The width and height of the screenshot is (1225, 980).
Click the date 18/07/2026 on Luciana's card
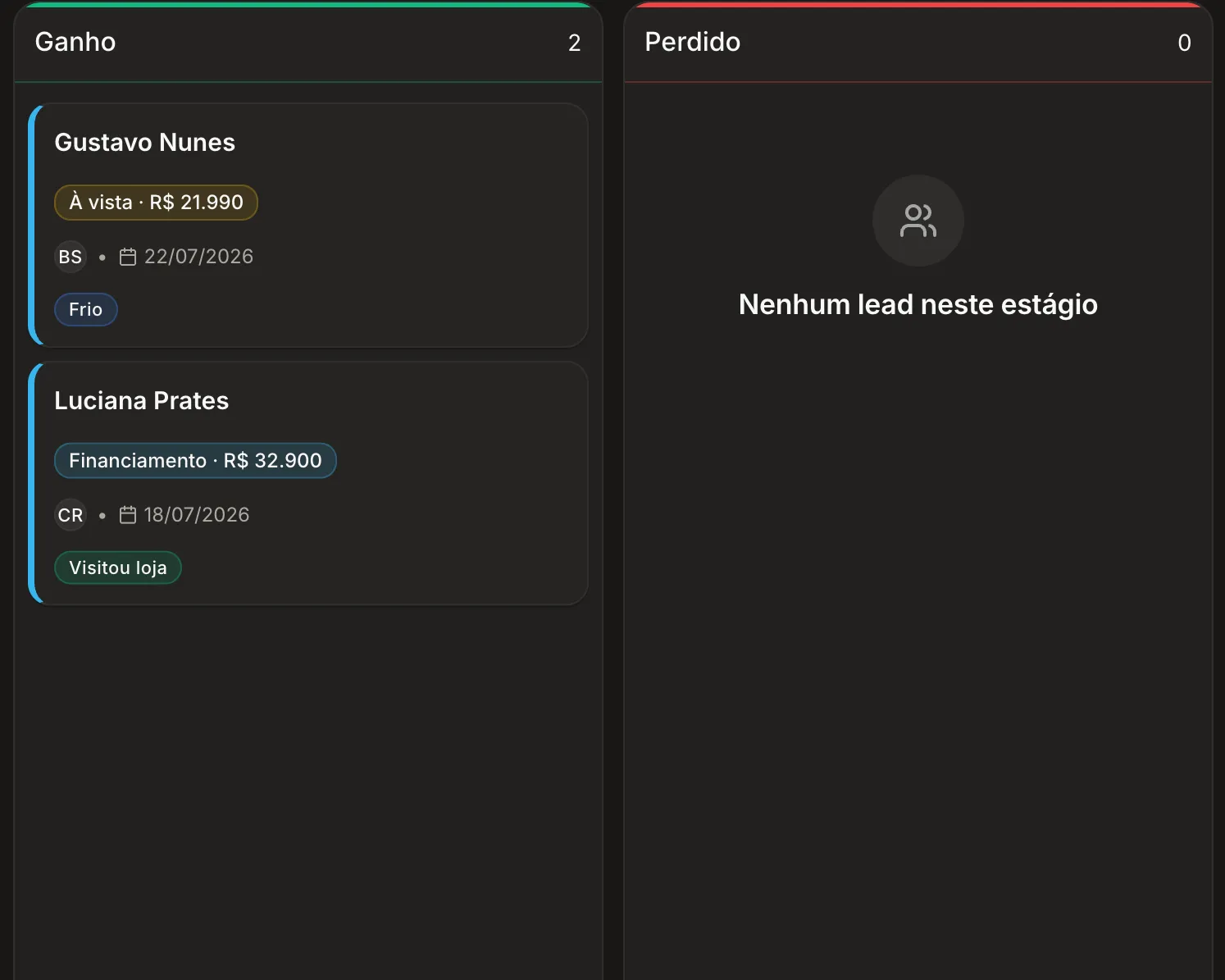point(197,515)
